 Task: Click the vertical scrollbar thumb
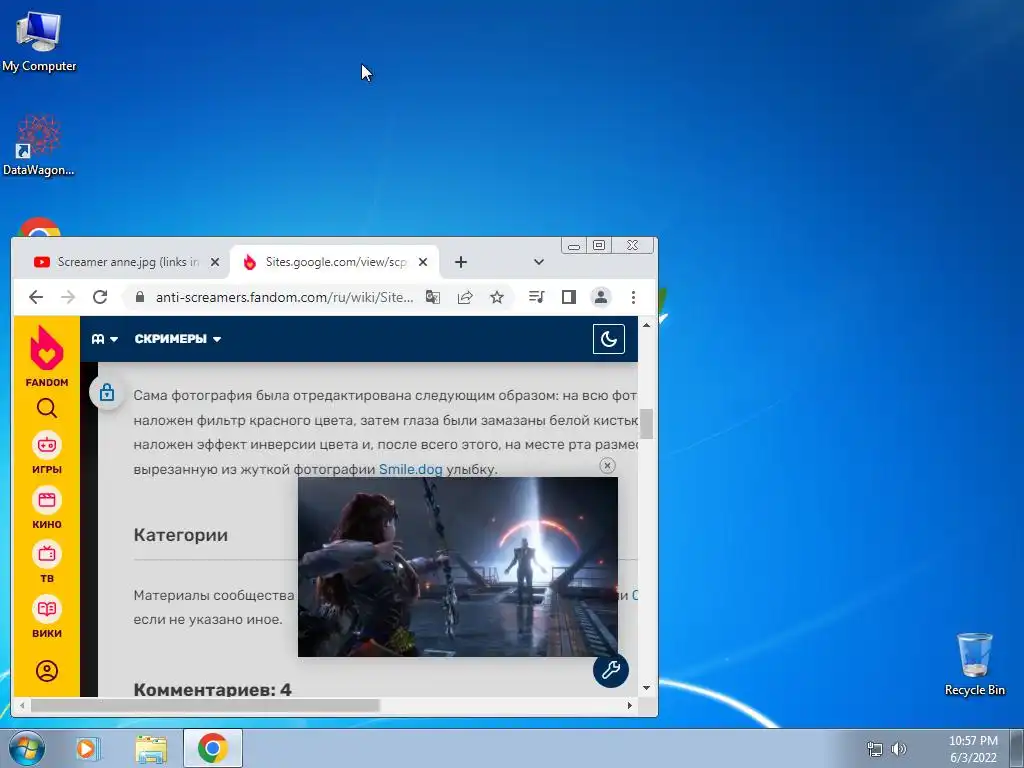coord(647,424)
